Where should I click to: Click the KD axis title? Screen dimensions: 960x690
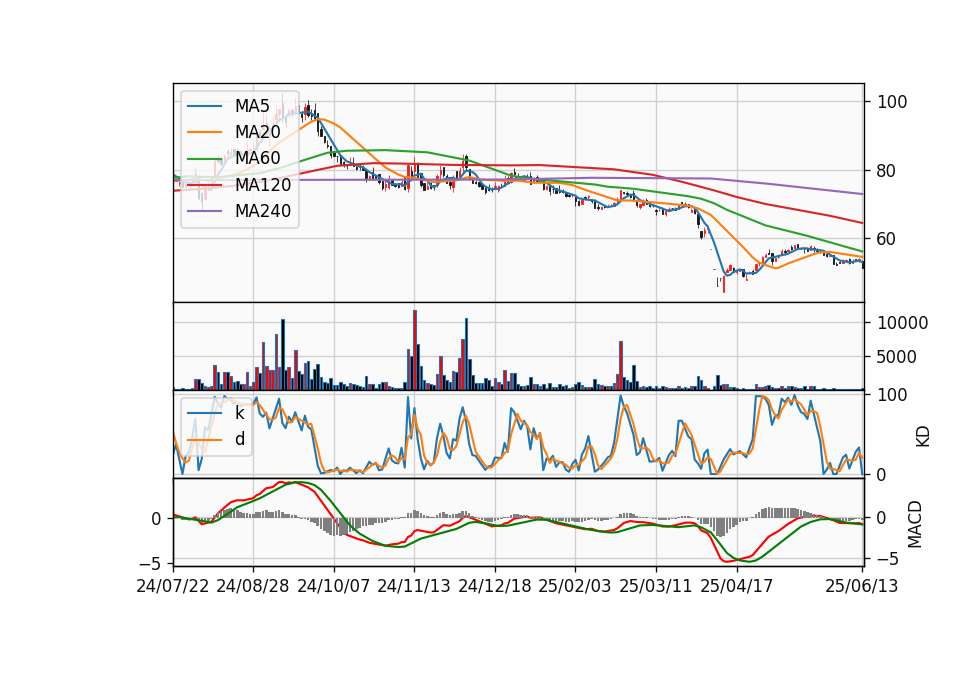coord(923,436)
